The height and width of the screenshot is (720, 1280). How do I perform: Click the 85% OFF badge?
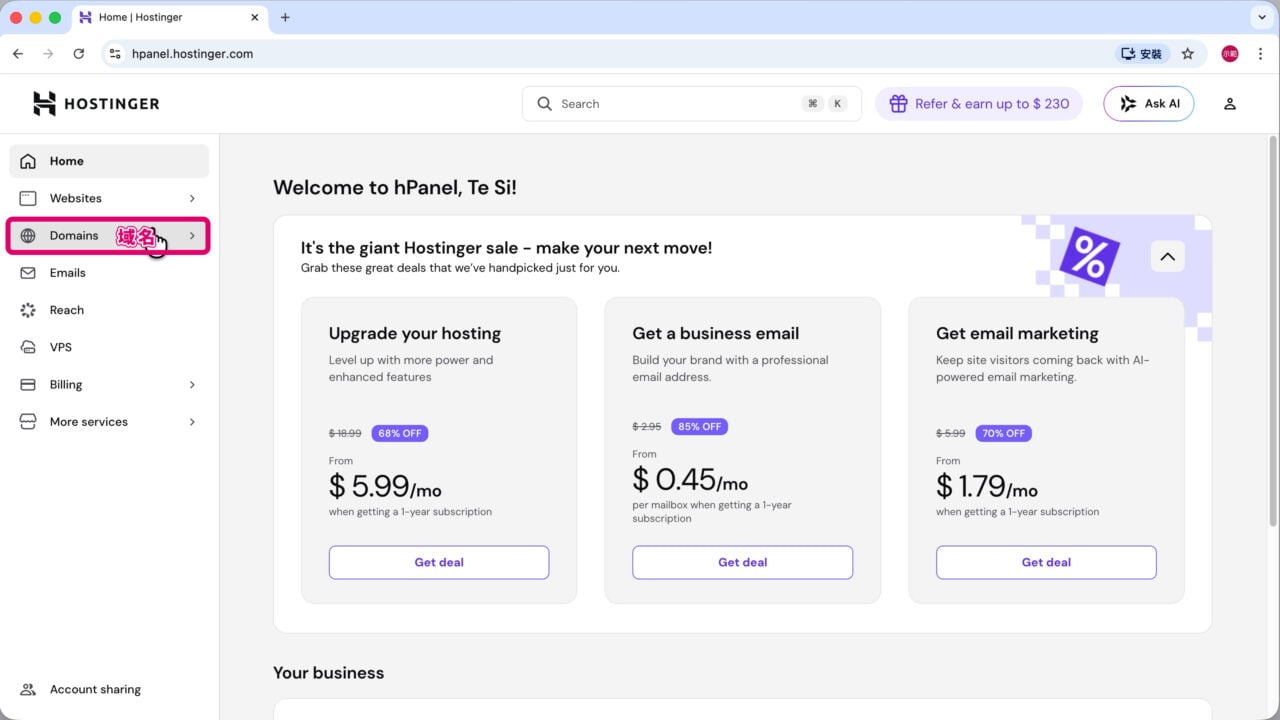700,426
